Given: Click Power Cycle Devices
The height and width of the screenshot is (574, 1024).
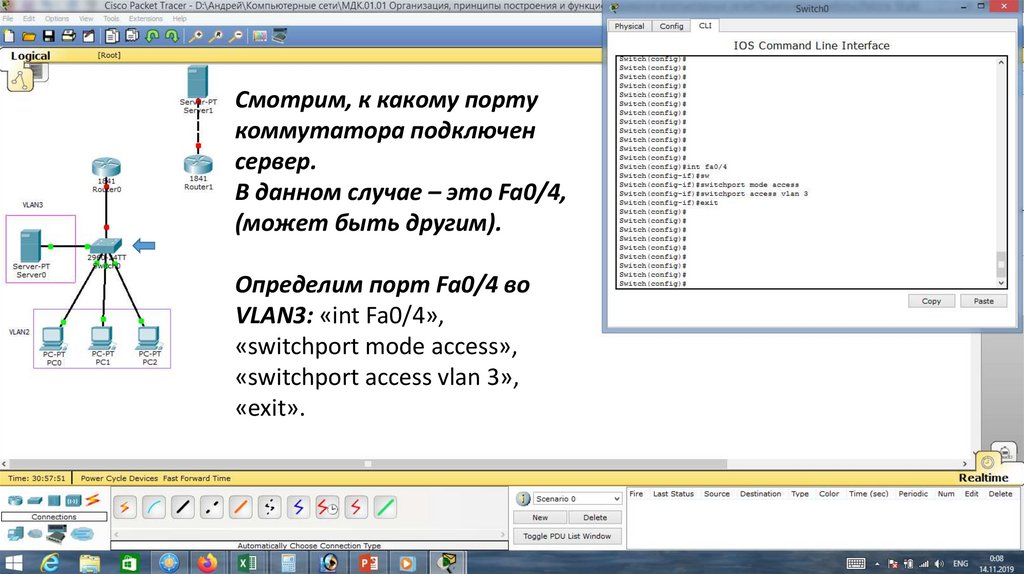Looking at the screenshot, I should [x=119, y=478].
